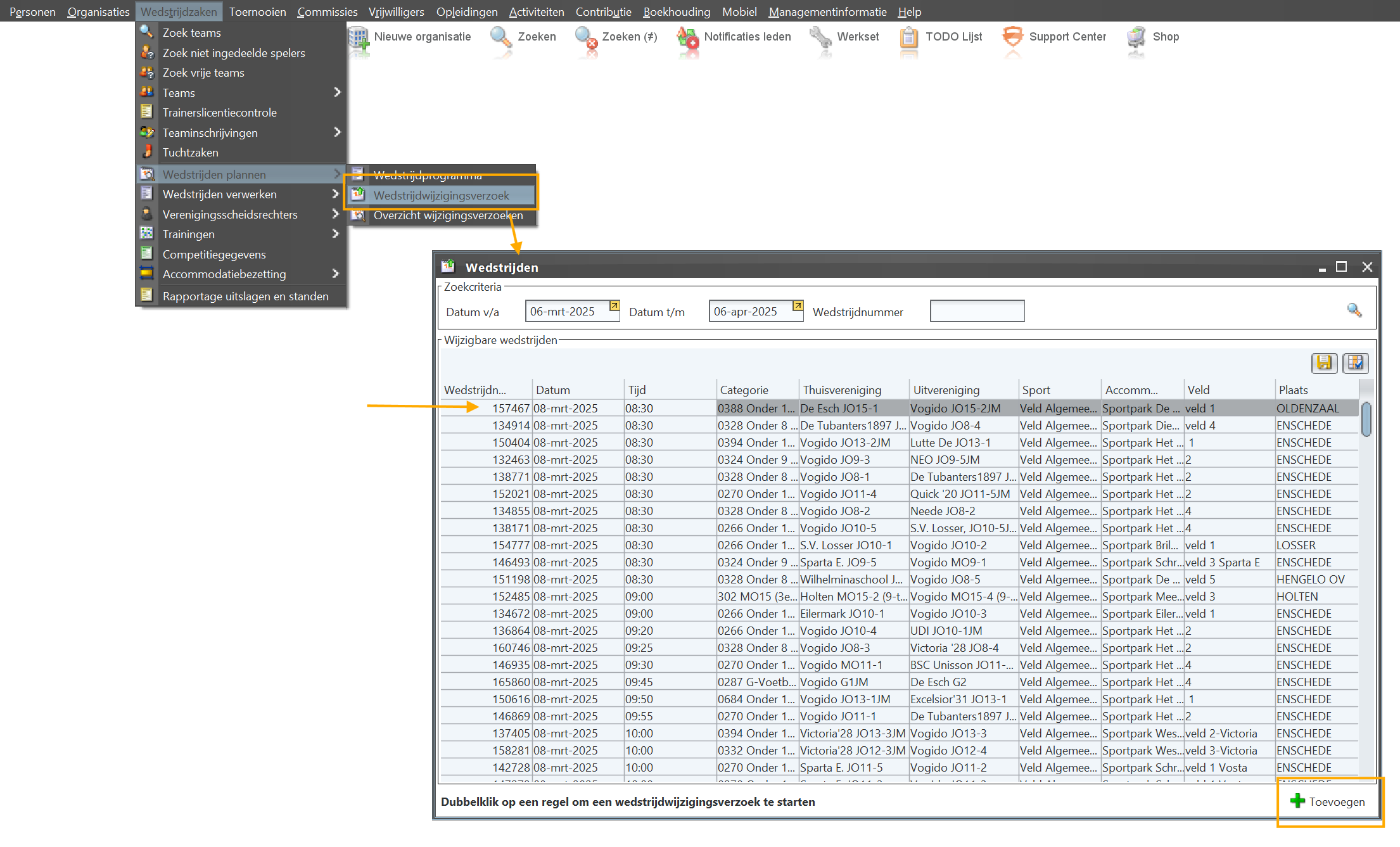1400x847 pixels.
Task: Open the Managementinformatie menu
Action: pyautogui.click(x=827, y=11)
